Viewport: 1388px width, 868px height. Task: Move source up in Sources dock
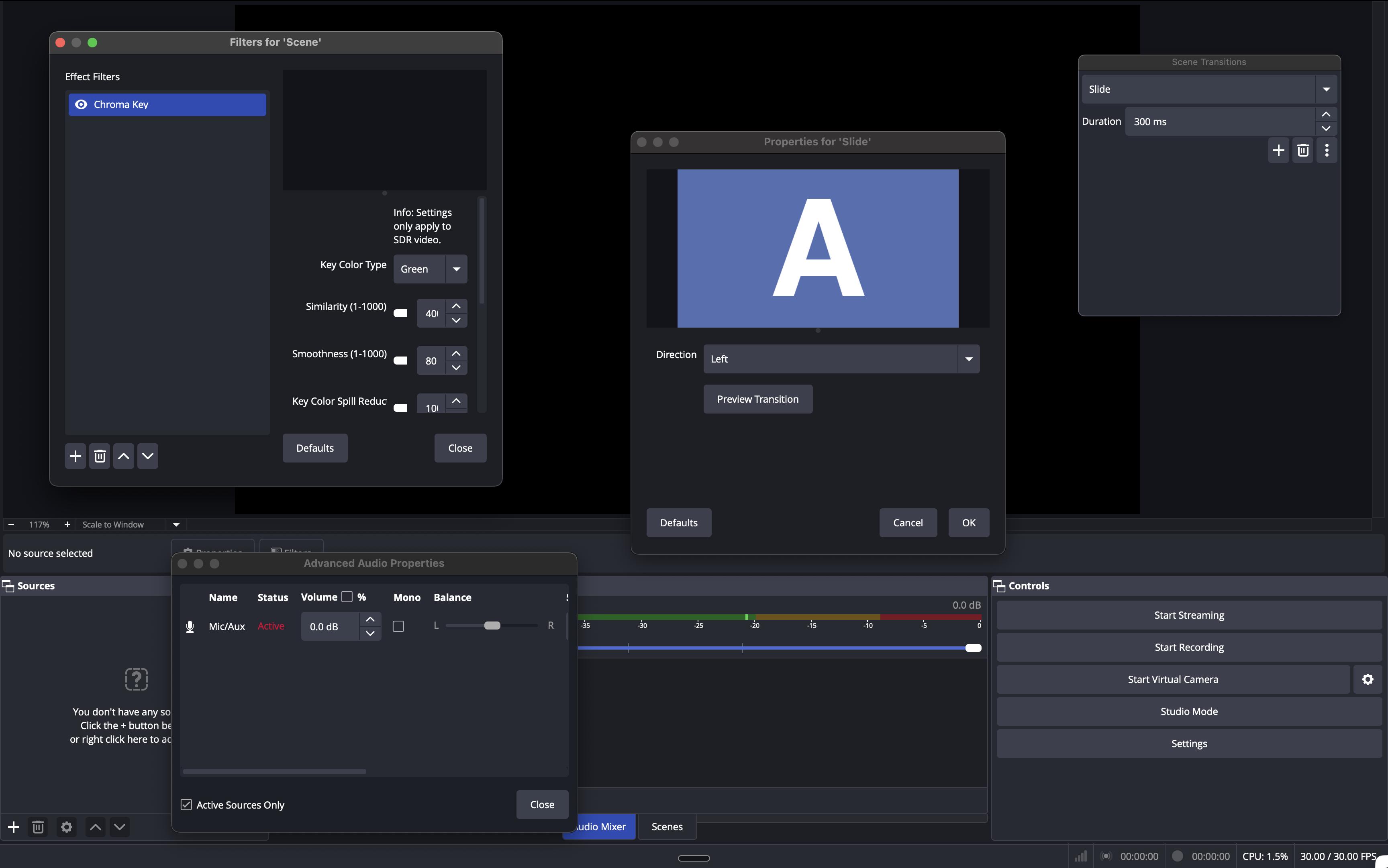(95, 827)
